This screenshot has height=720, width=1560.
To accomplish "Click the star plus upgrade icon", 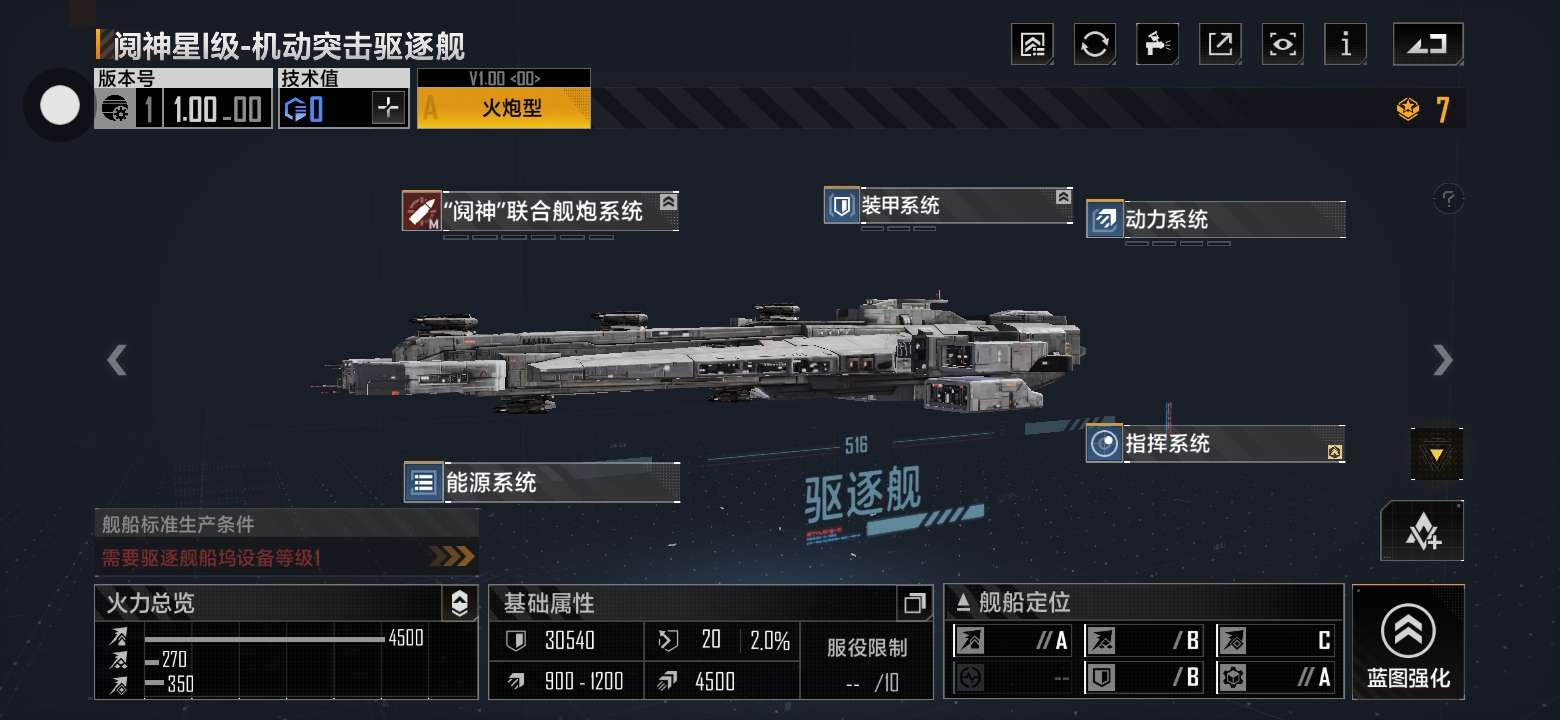I will pos(1422,531).
